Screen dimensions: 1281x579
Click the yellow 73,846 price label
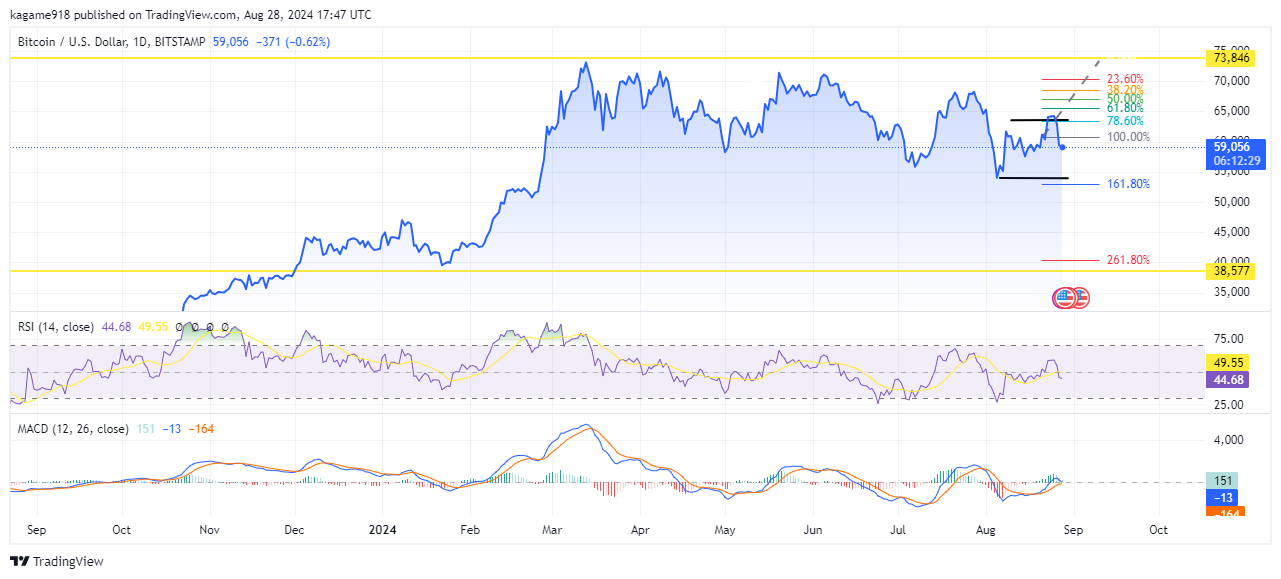(1232, 59)
